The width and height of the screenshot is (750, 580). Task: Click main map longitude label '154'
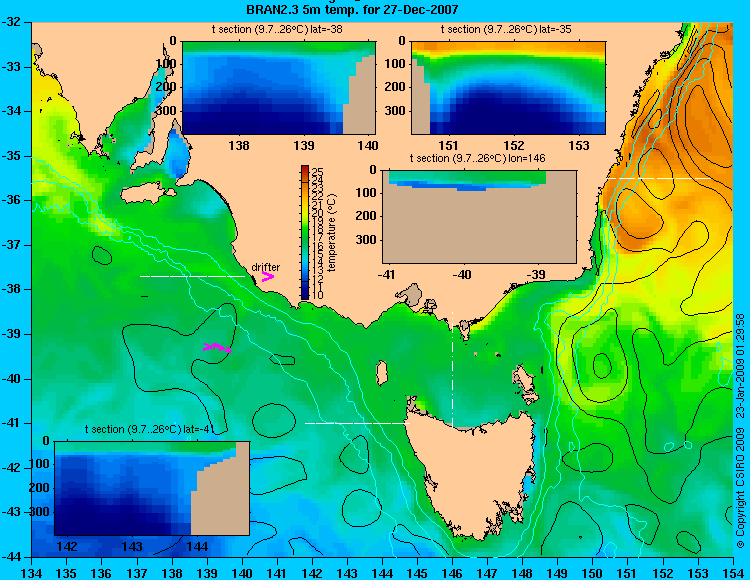click(733, 573)
